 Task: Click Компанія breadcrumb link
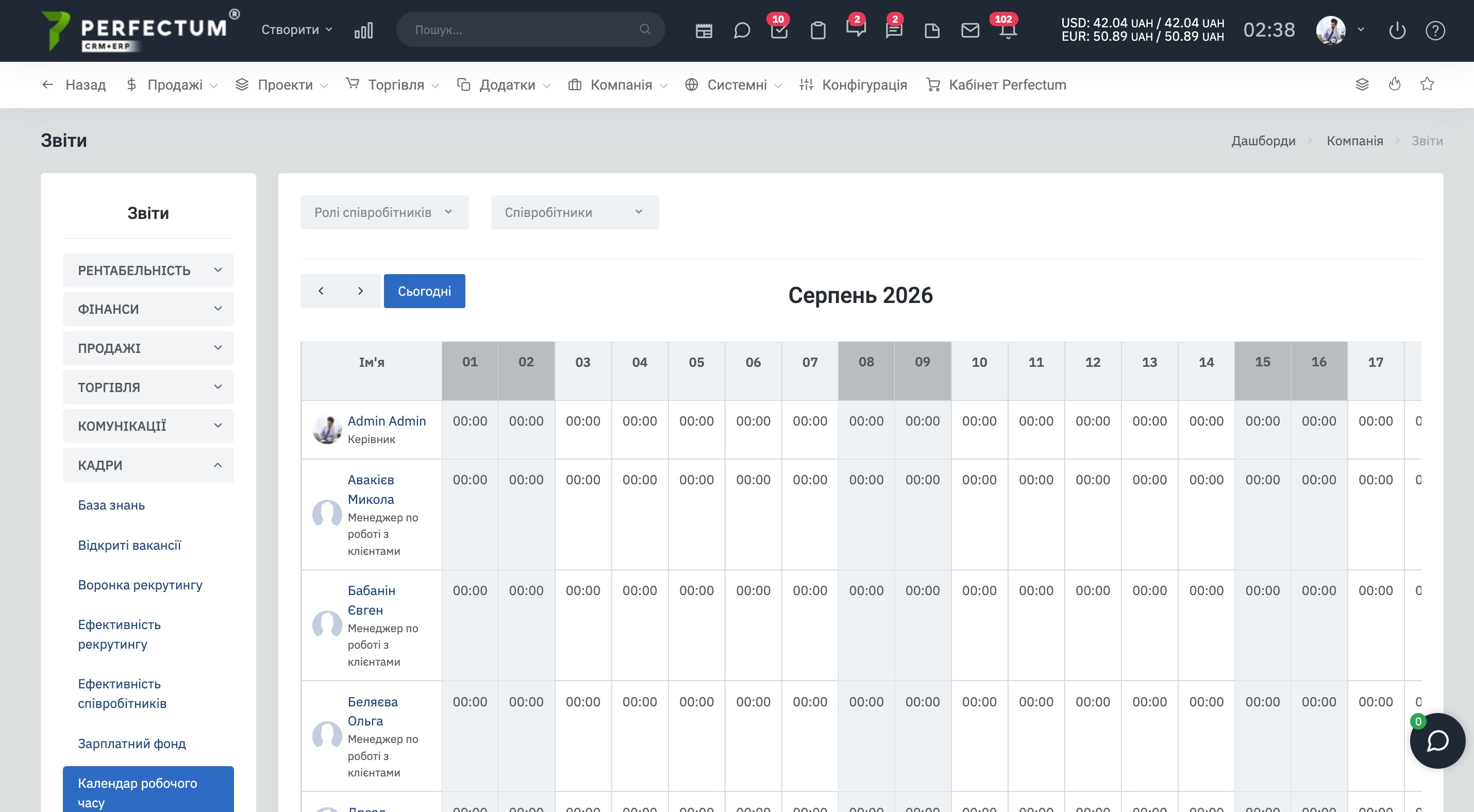[1354, 141]
